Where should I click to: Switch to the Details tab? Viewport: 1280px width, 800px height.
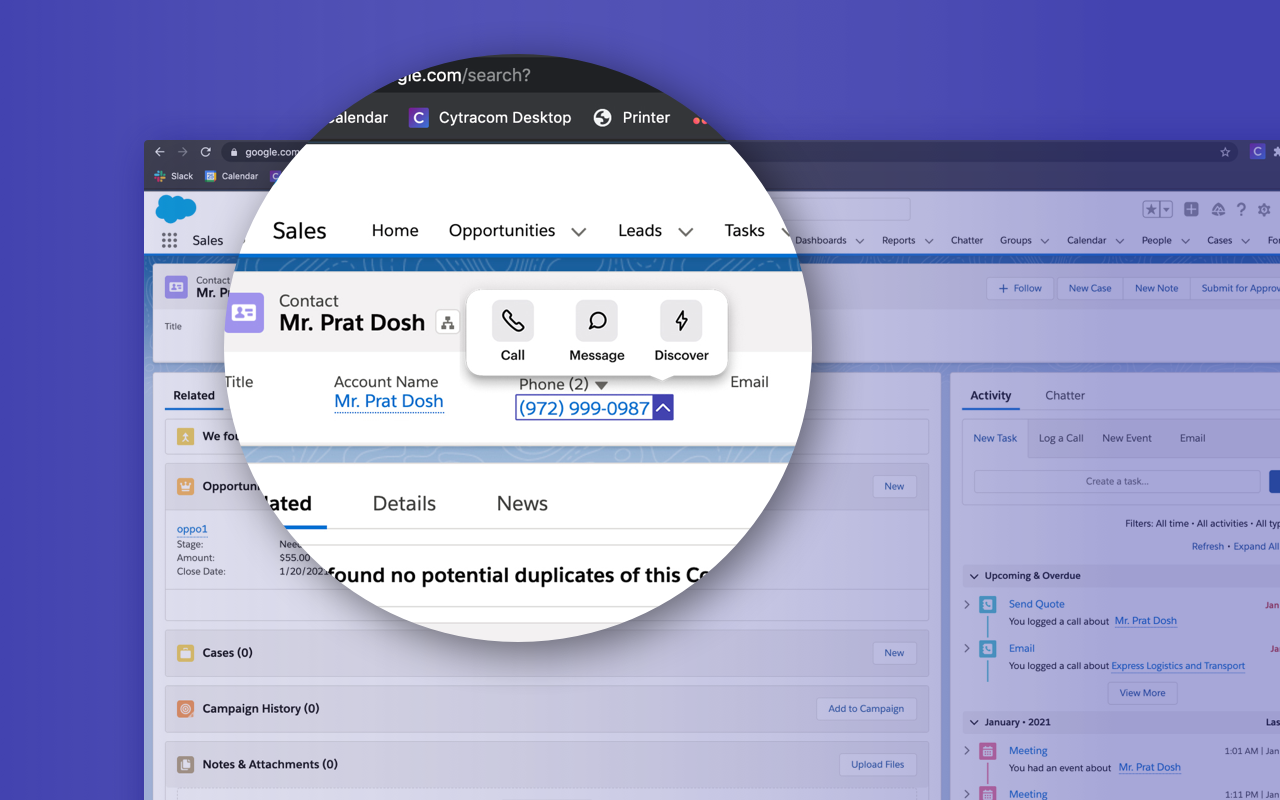point(404,503)
